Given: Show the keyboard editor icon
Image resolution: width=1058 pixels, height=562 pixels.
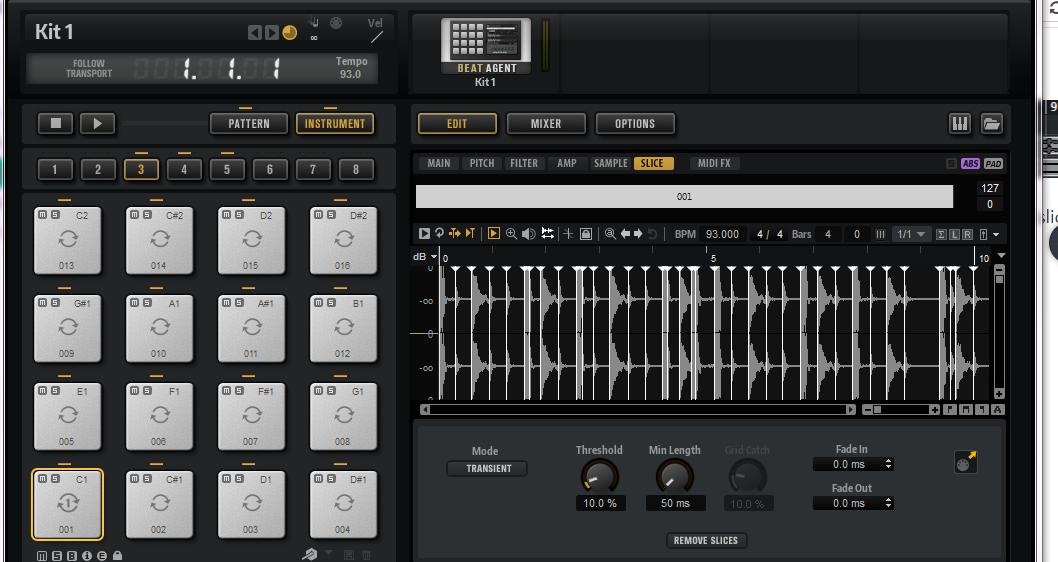Looking at the screenshot, I should coord(959,123).
